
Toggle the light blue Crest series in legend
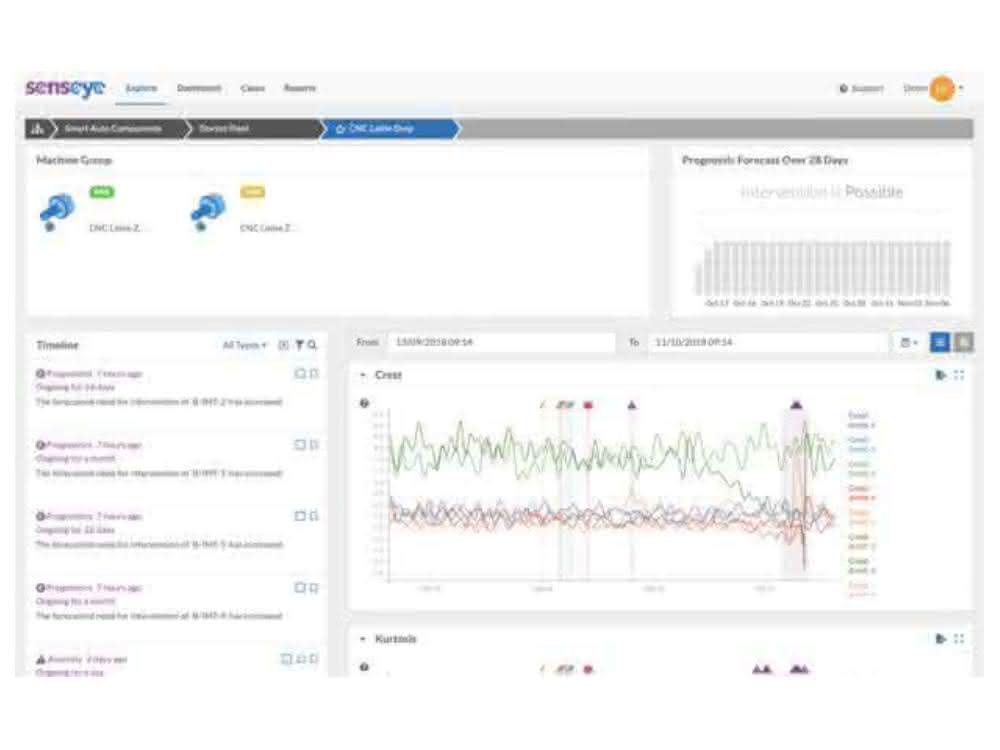pos(860,444)
